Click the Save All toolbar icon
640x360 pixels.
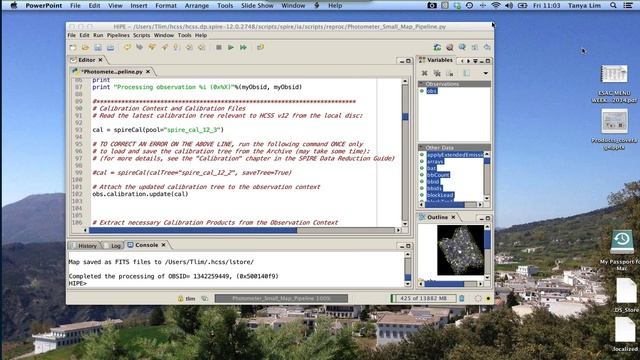pyautogui.click(x=110, y=47)
